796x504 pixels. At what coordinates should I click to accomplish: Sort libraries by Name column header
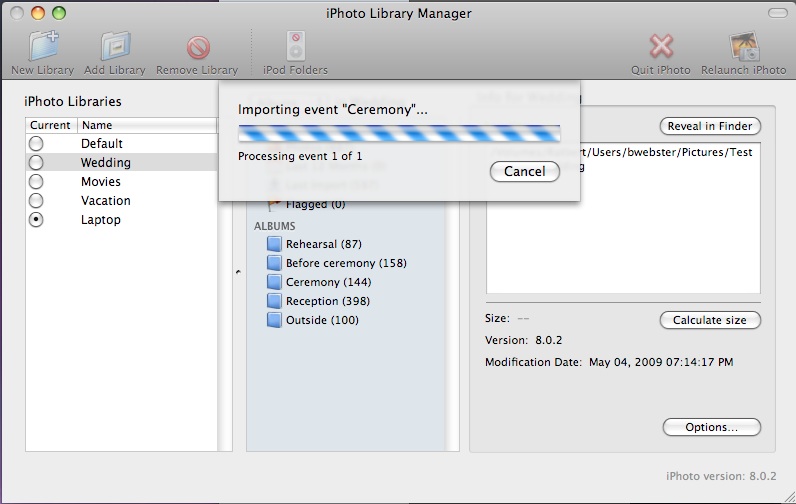(146, 125)
